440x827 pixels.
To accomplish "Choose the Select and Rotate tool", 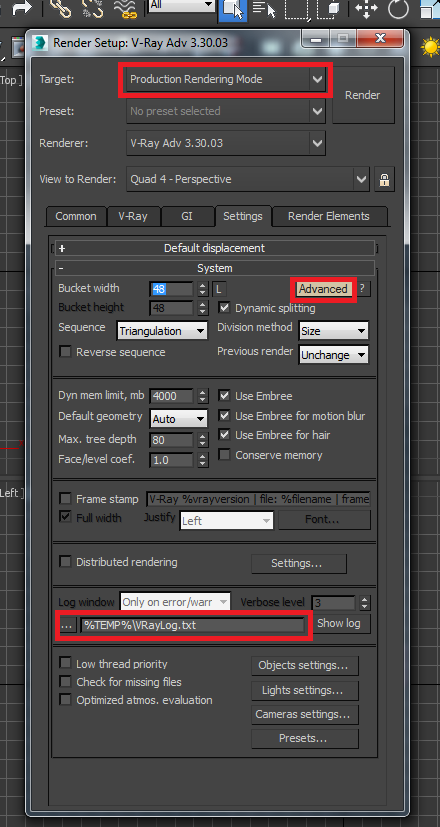I will pyautogui.click(x=399, y=9).
